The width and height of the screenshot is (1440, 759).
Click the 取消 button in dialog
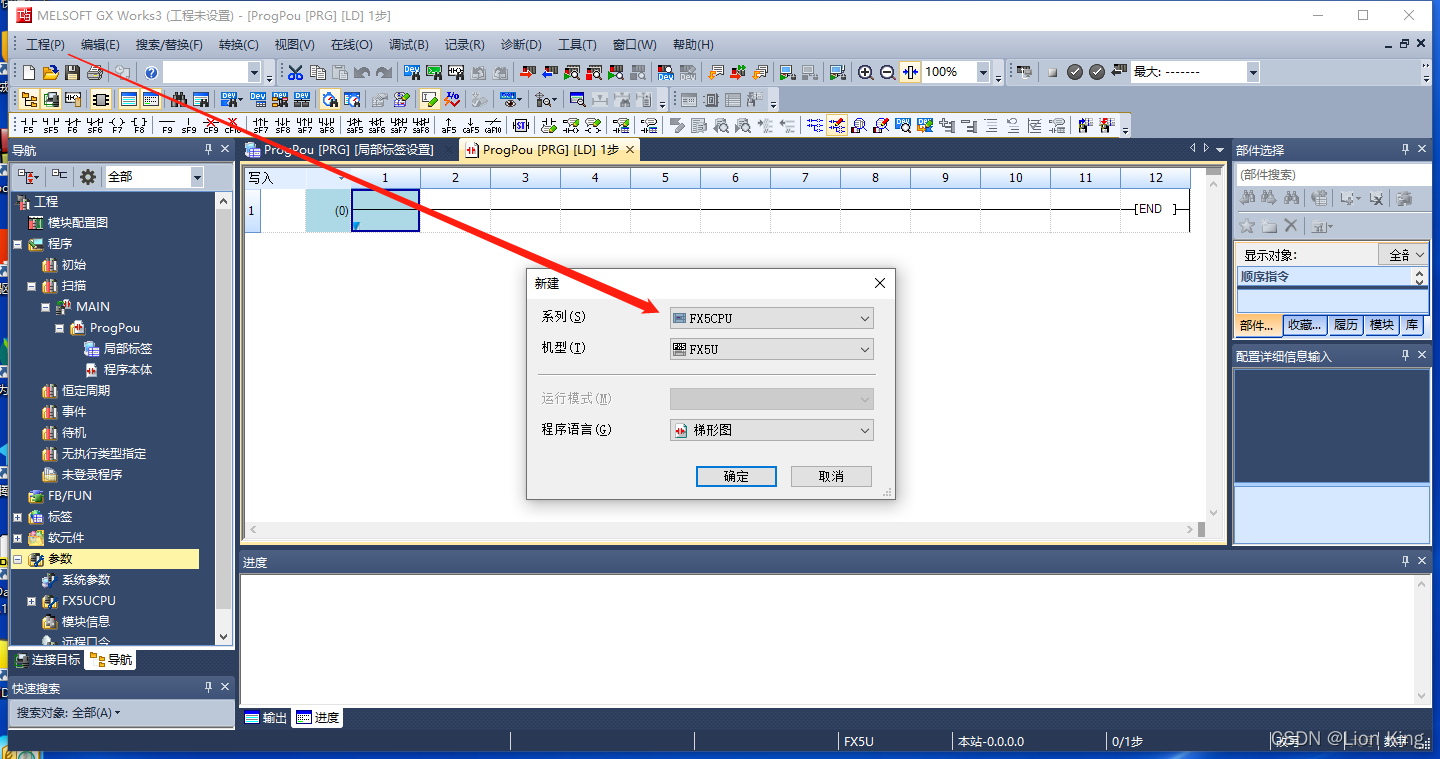831,476
